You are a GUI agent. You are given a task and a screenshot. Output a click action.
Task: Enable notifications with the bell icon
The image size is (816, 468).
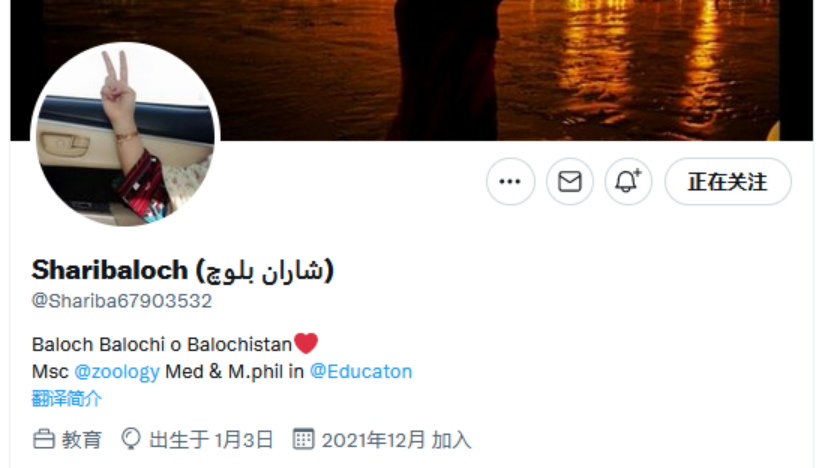628,182
